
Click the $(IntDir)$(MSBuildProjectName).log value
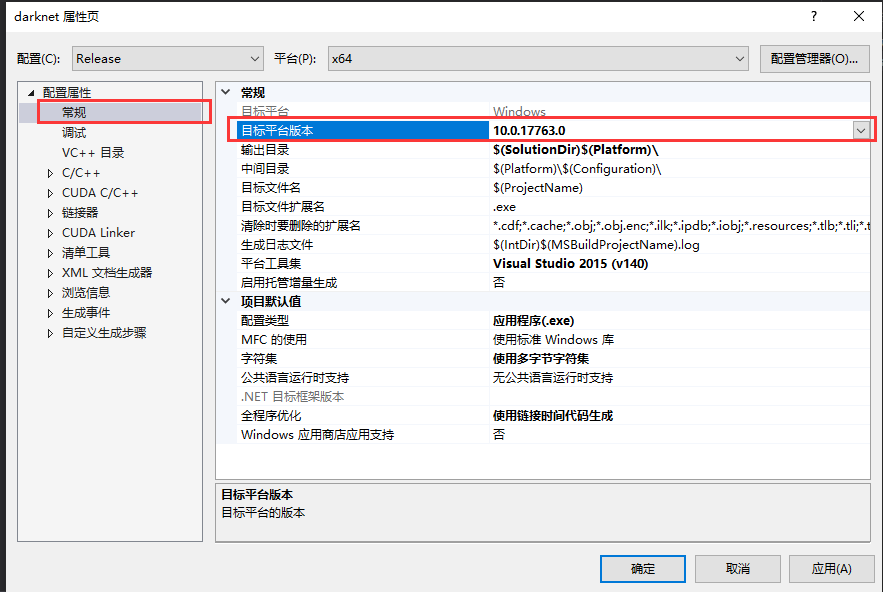point(596,245)
